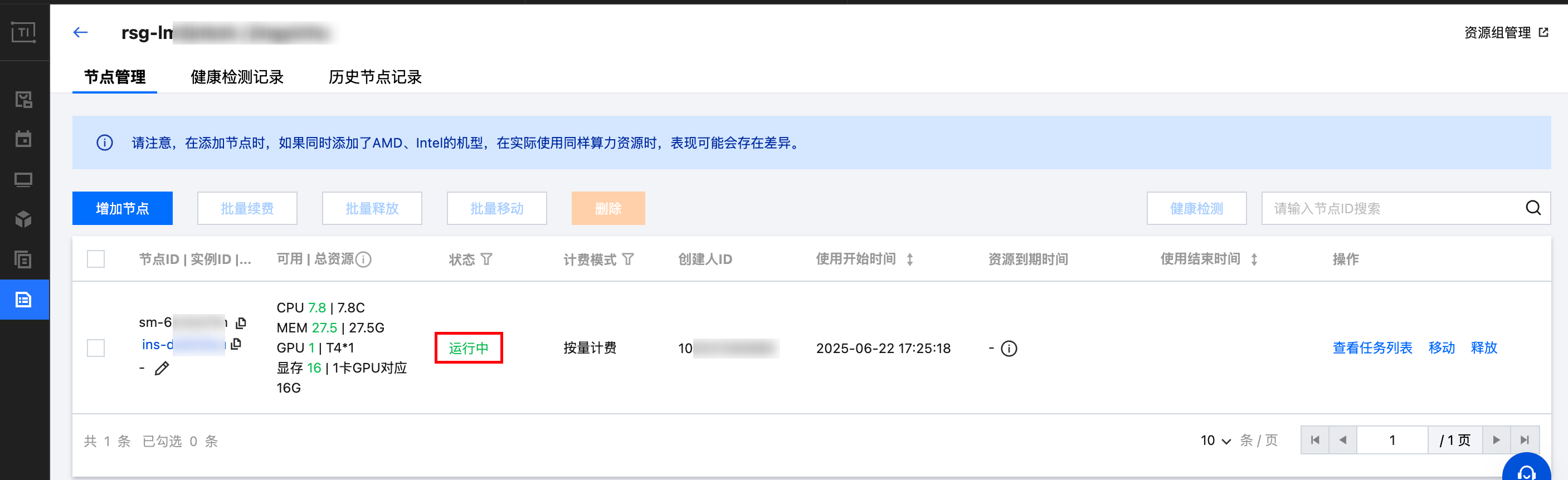Switch to the 健康检测记录 tab
Image resolution: width=1568 pixels, height=480 pixels.
pos(237,77)
